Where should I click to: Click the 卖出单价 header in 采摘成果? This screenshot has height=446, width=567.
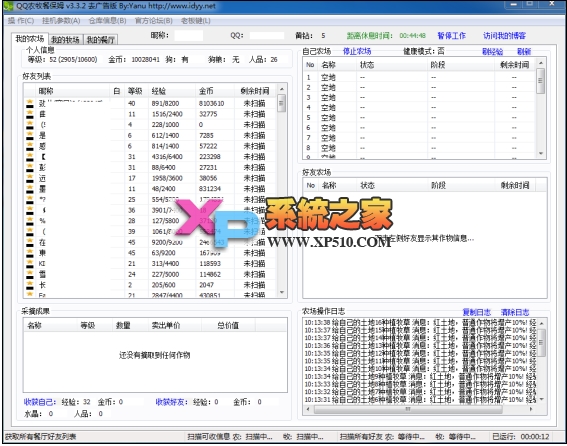click(174, 325)
